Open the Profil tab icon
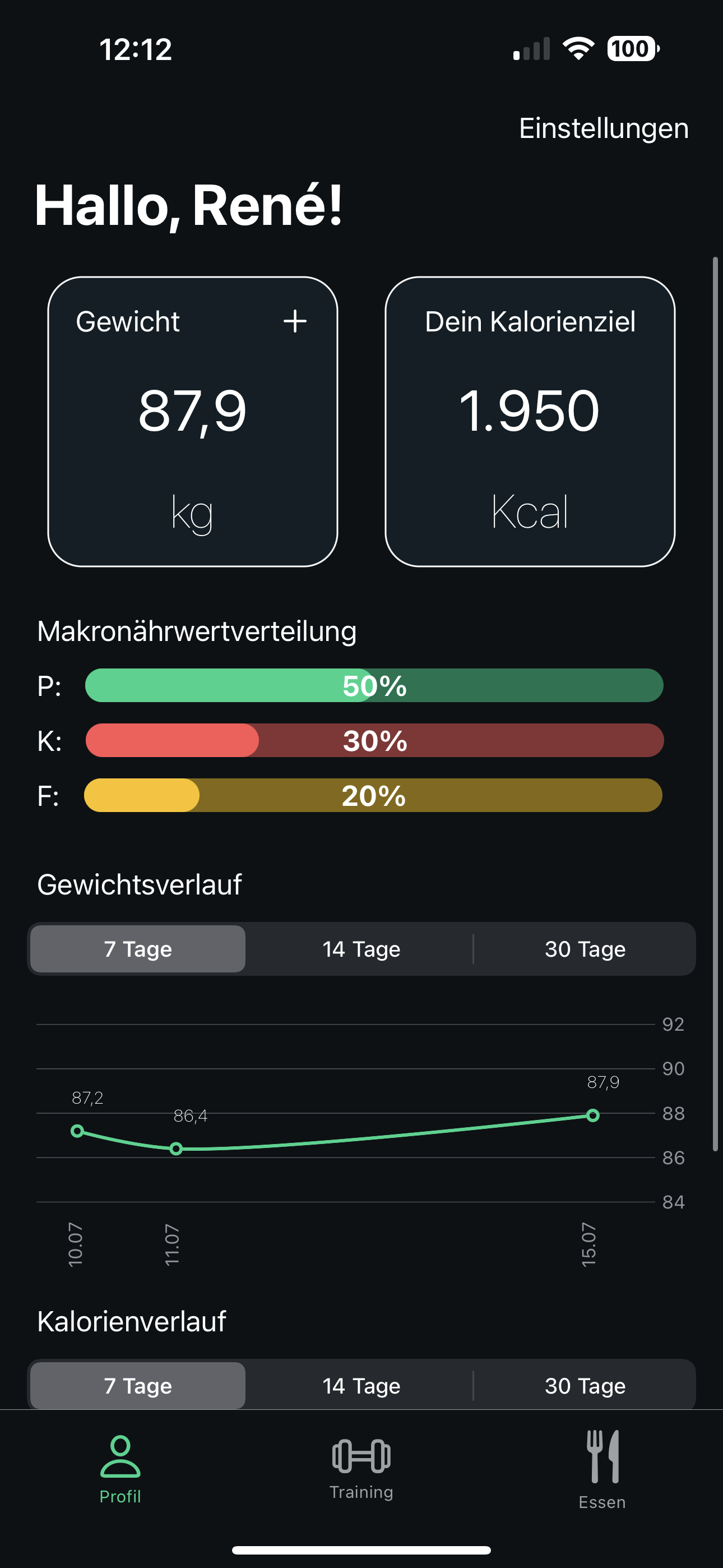This screenshot has height=1568, width=723. [121, 1456]
